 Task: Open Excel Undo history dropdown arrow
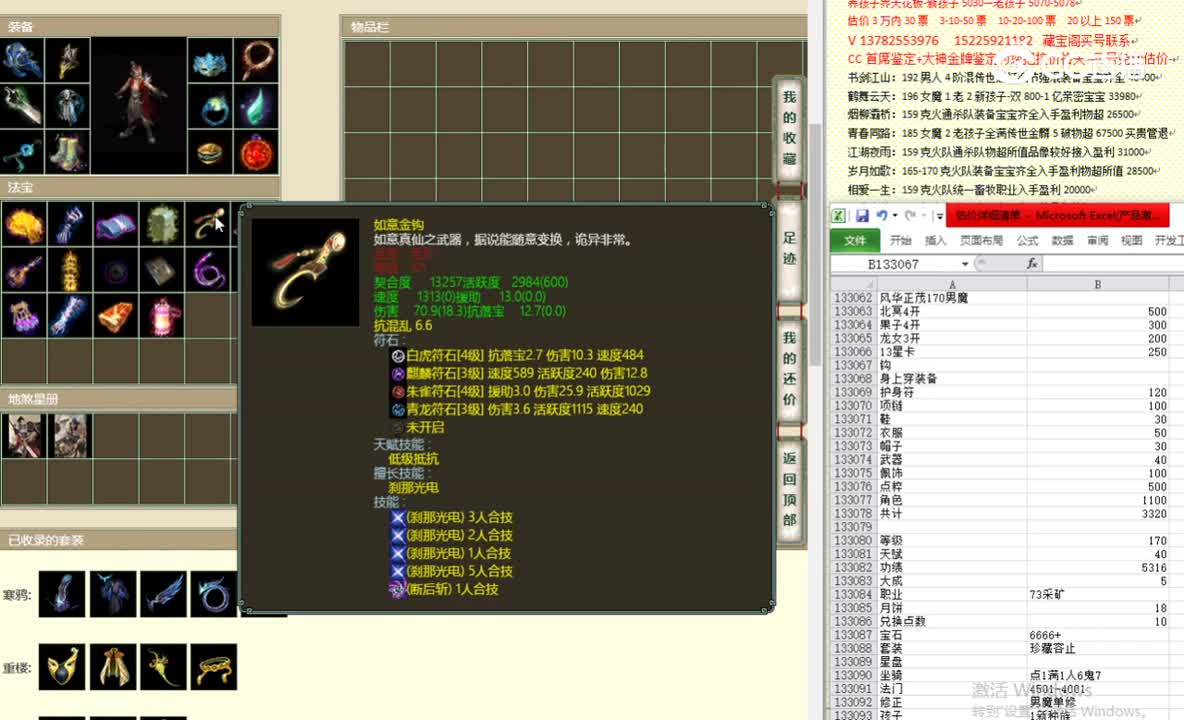895,216
